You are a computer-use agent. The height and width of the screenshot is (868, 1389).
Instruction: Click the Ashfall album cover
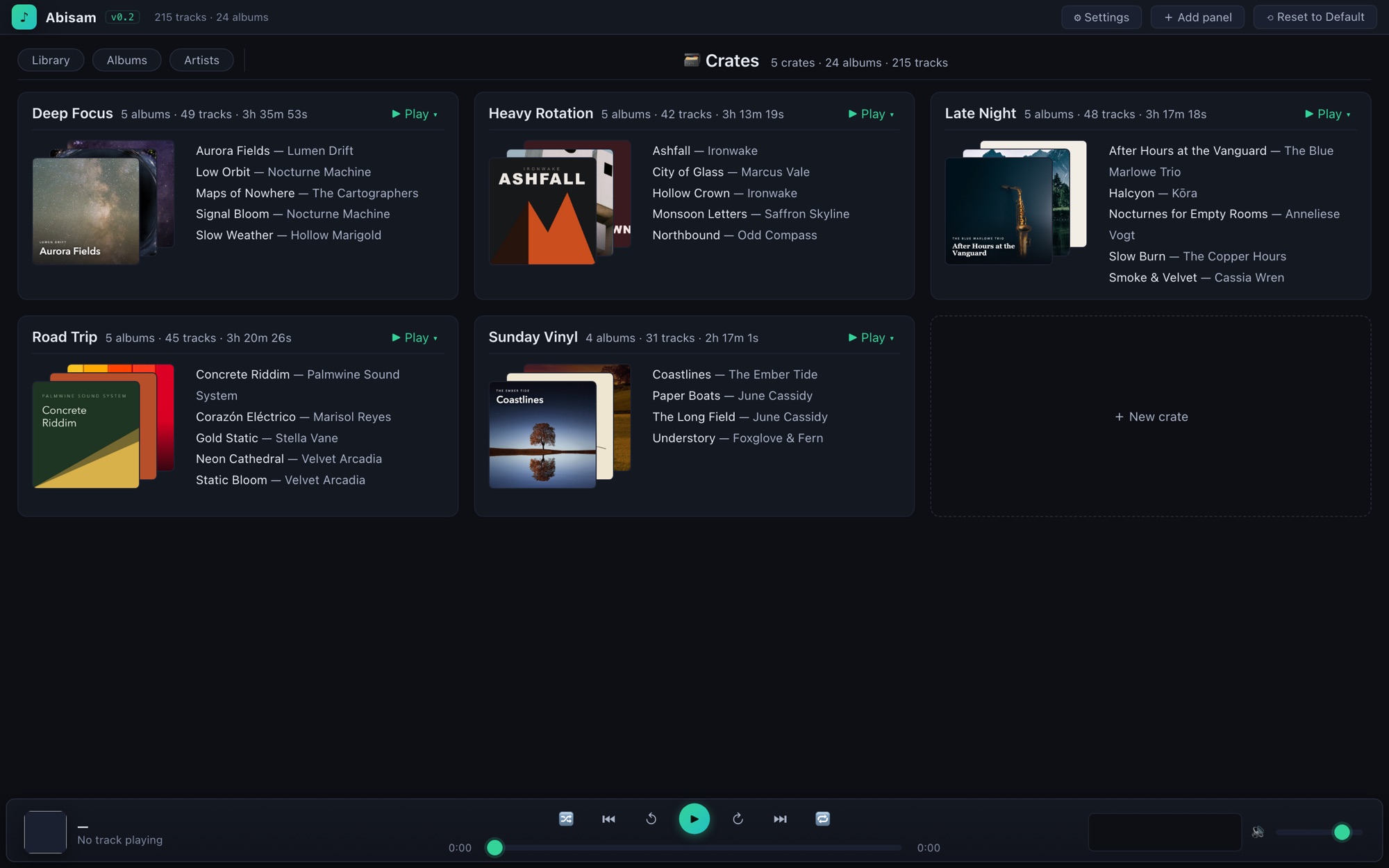point(542,211)
